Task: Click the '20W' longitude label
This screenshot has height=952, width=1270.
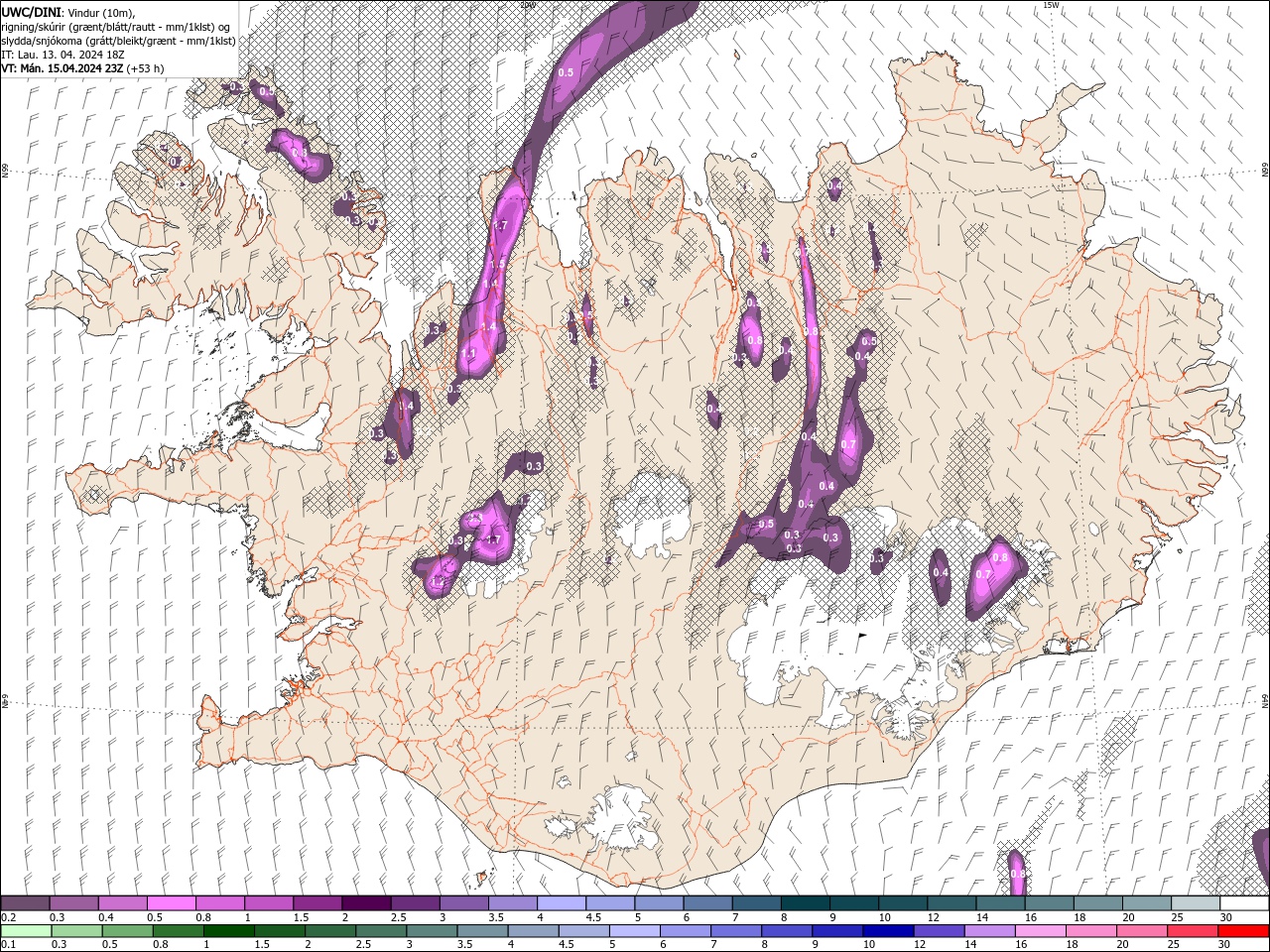Action: pos(528,5)
